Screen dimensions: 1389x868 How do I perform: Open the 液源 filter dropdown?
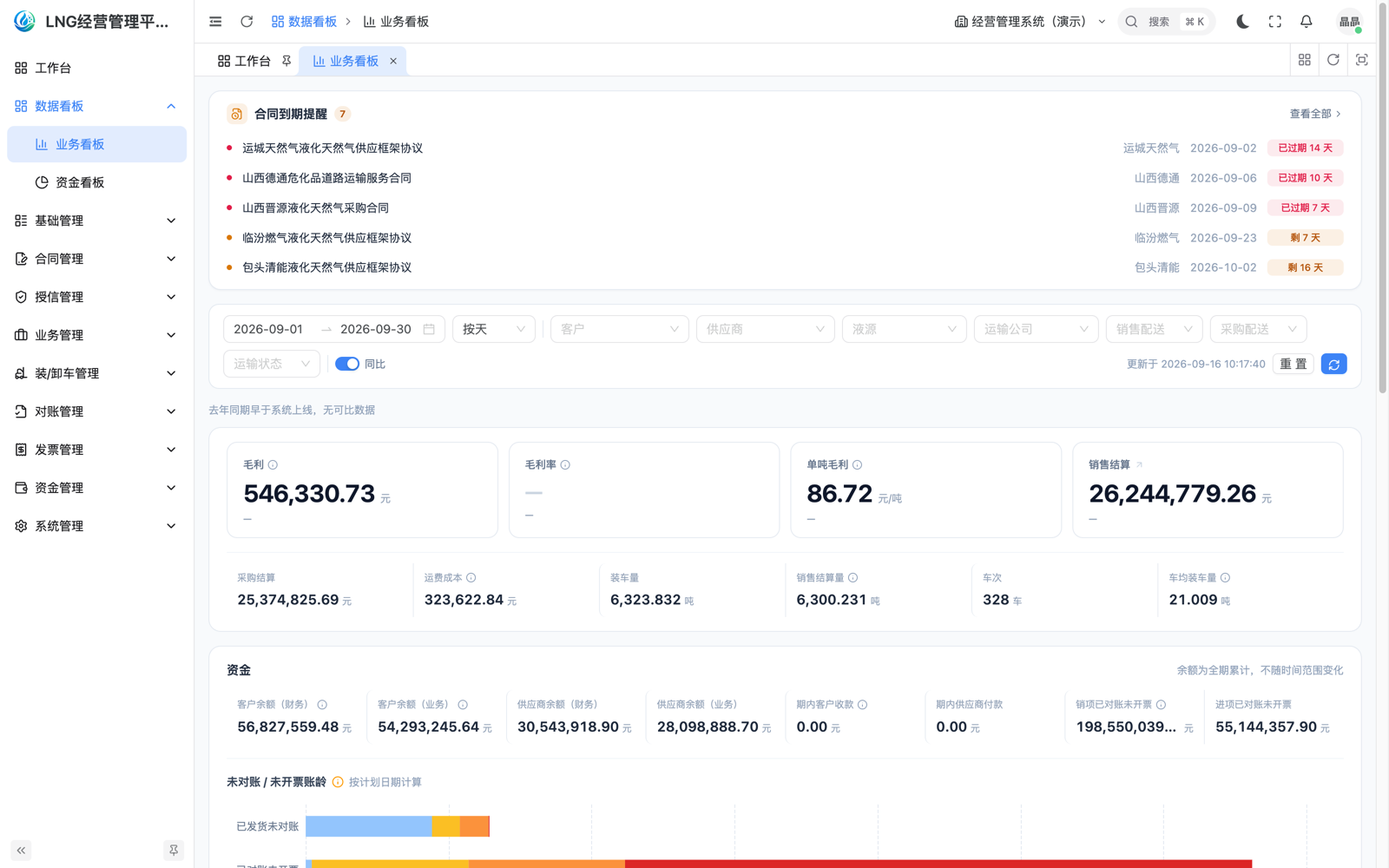coord(905,329)
